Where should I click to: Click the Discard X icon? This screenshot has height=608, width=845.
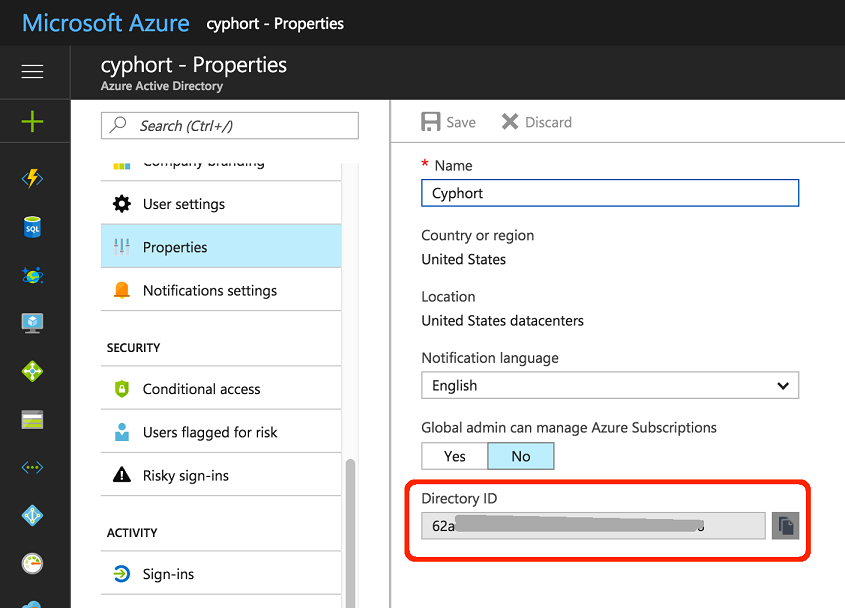(x=510, y=122)
